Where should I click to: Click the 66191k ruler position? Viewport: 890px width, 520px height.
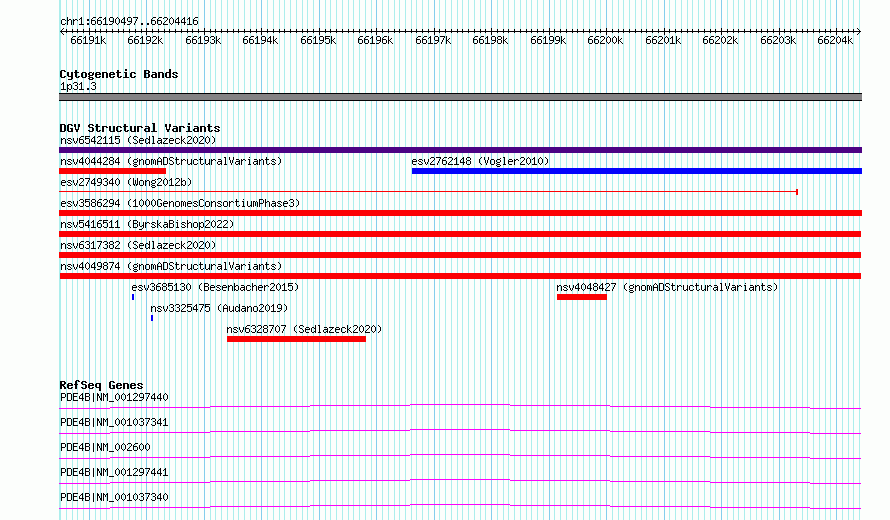pyautogui.click(x=88, y=40)
